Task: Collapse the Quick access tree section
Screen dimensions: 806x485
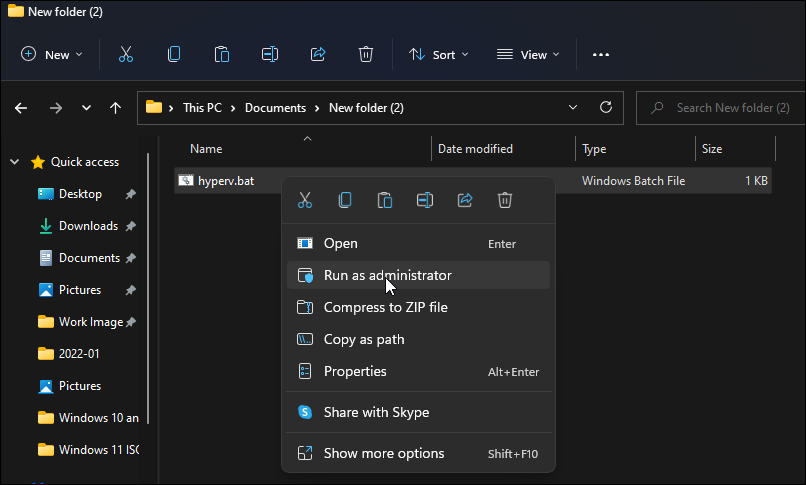Action: pyautogui.click(x=15, y=162)
